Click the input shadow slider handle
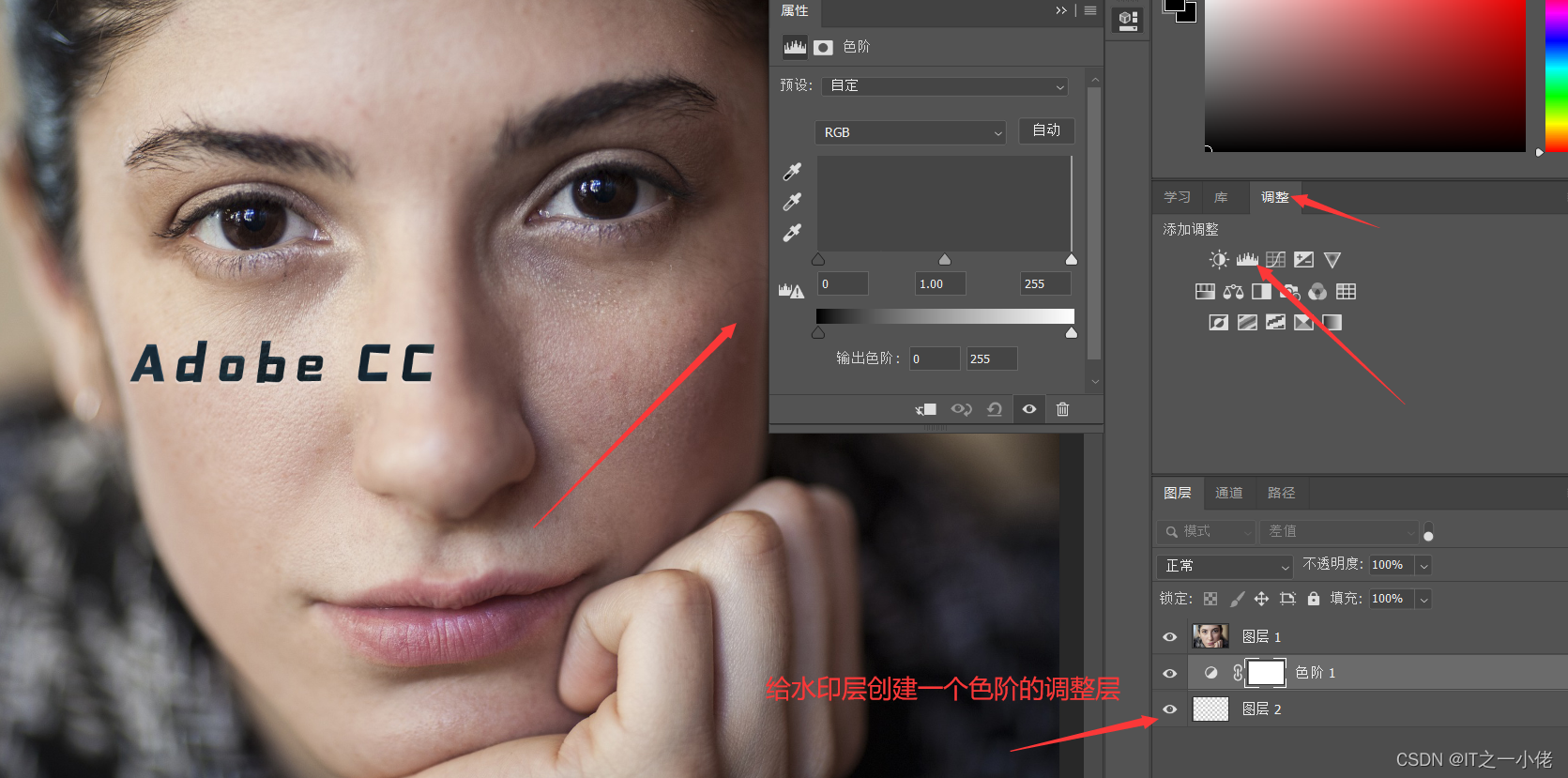The image size is (1568, 778). (x=818, y=260)
